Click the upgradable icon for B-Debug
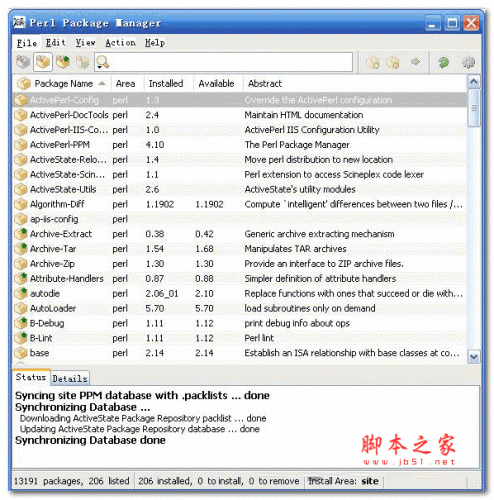This screenshot has width=494, height=500. 21,323
